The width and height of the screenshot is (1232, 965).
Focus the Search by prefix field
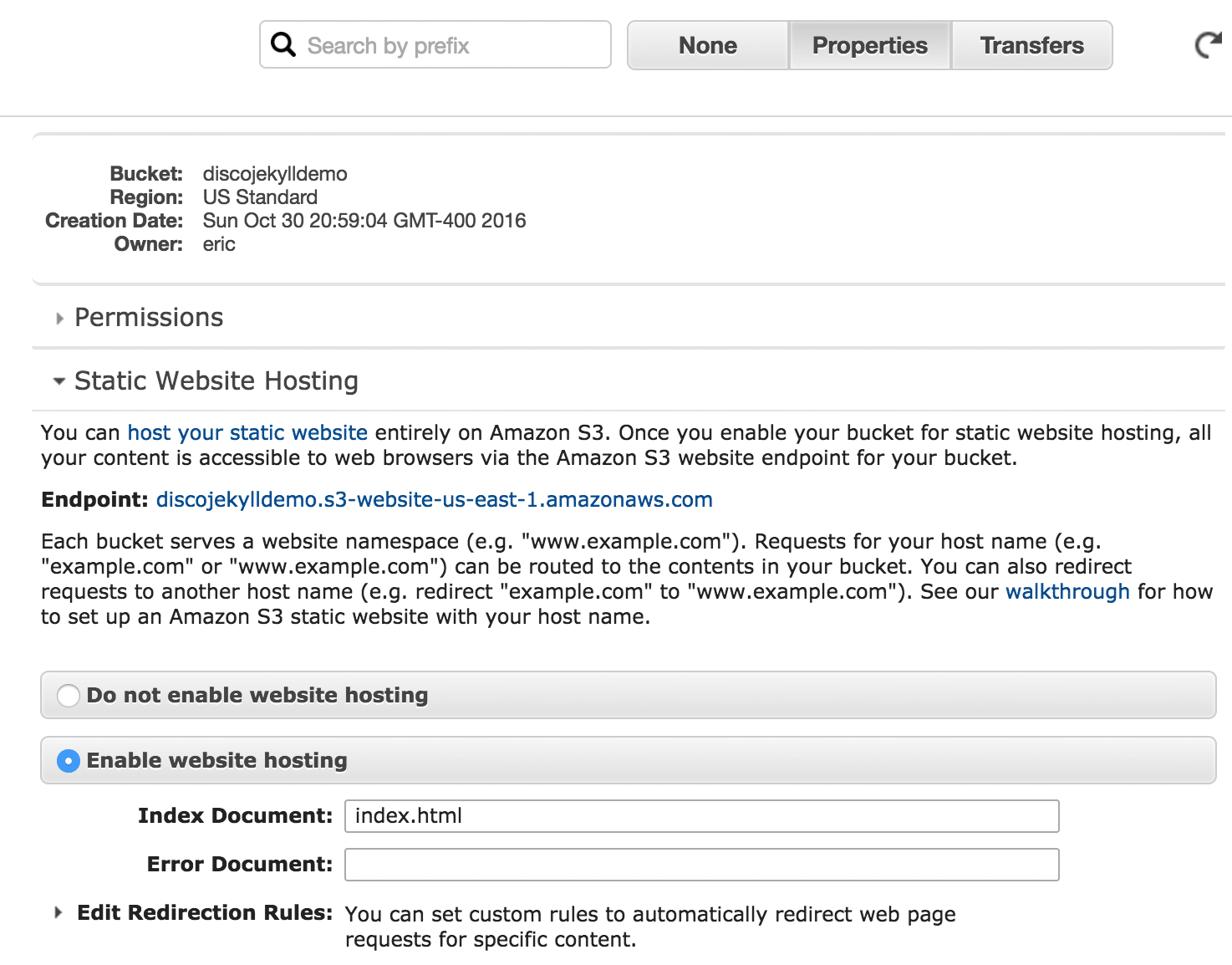pos(451,45)
